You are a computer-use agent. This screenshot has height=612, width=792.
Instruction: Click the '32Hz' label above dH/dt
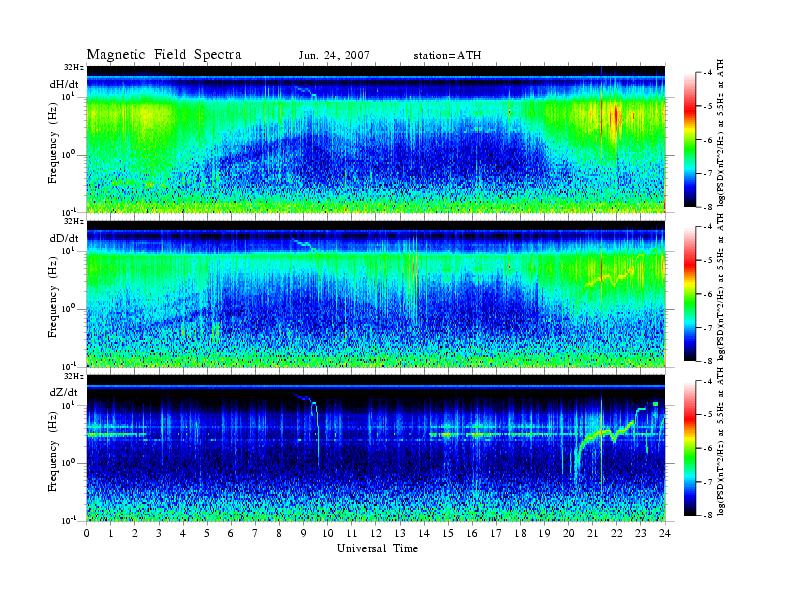click(x=74, y=67)
